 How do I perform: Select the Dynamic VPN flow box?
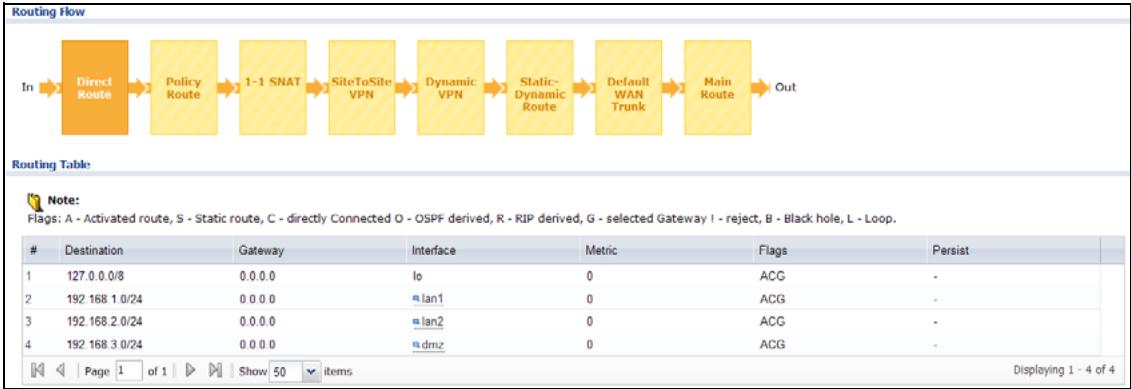[451, 87]
